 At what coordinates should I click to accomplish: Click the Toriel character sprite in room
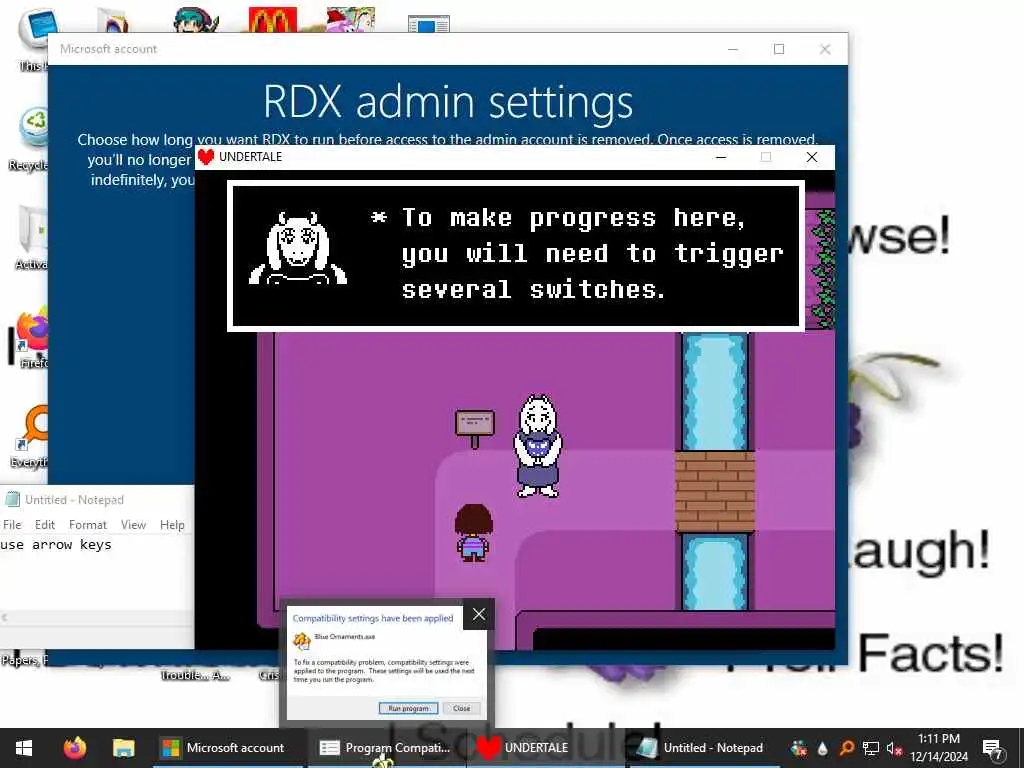pyautogui.click(x=537, y=446)
